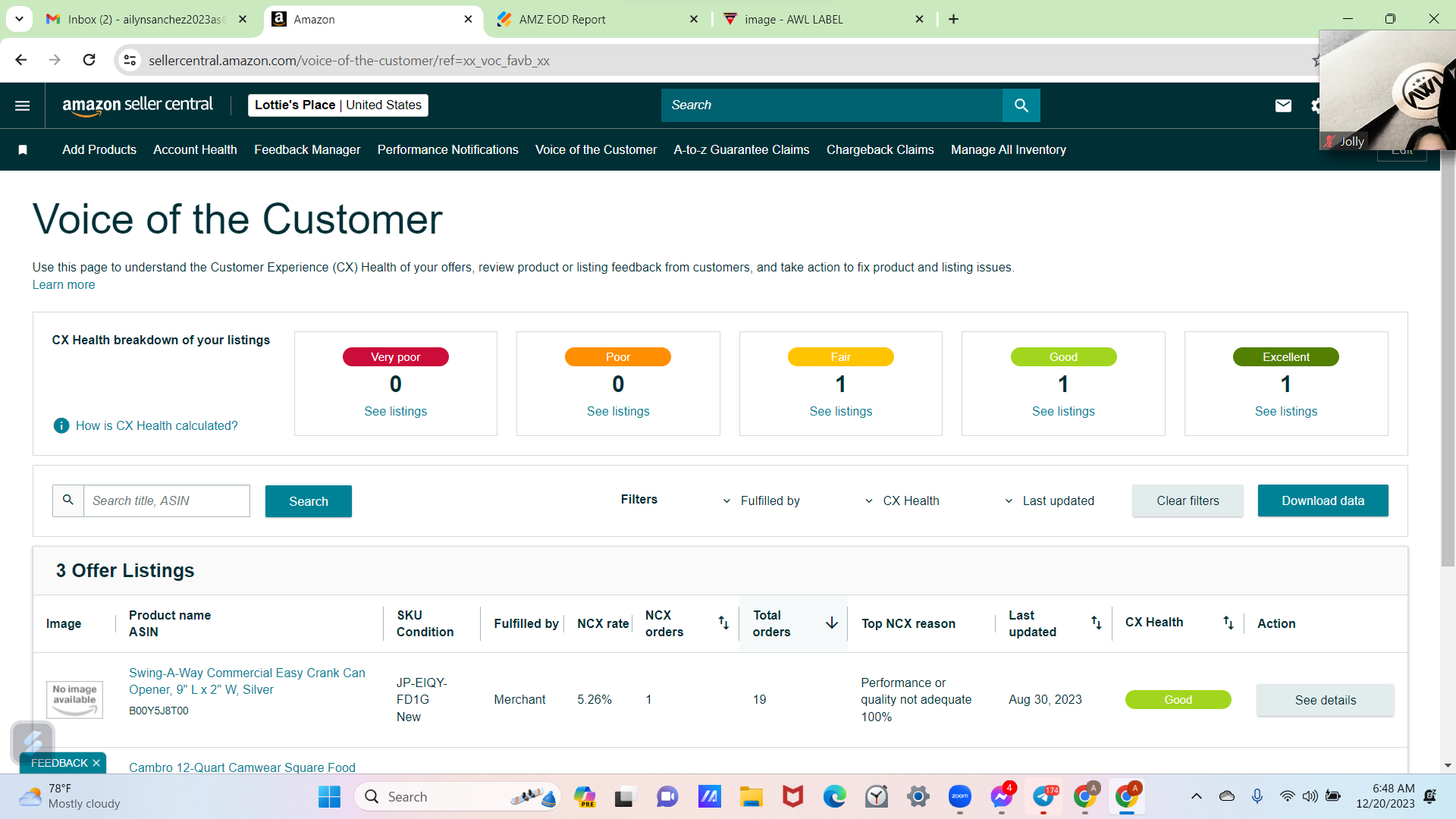
Task: Click the teal Search button for listings
Action: (309, 501)
